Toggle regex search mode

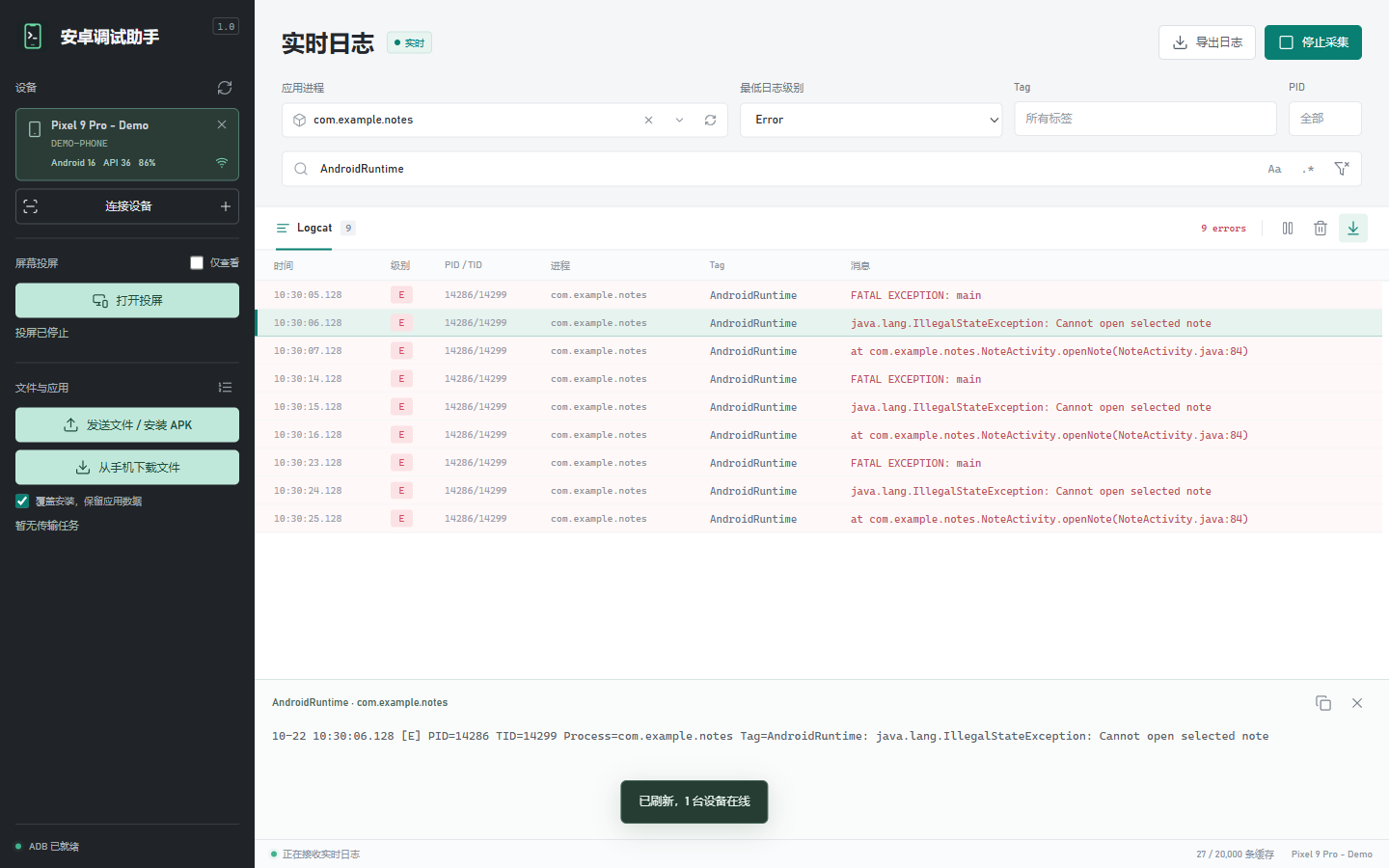coord(1308,169)
